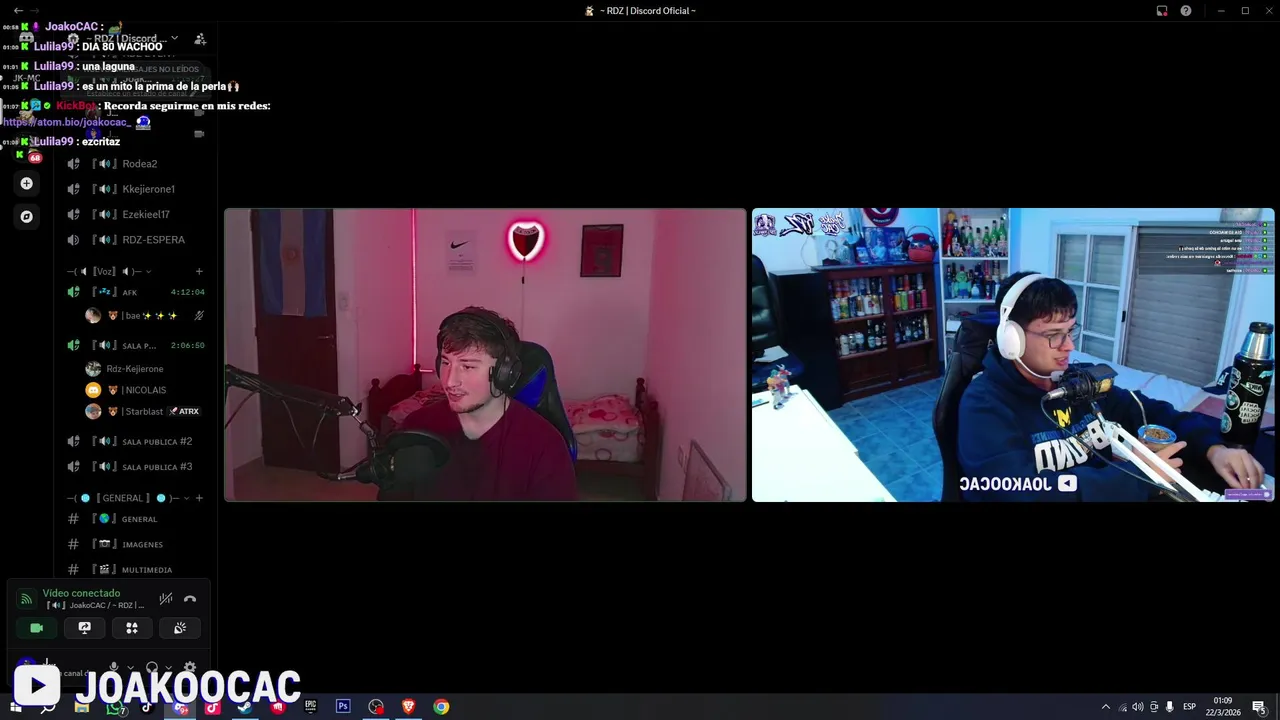
Task: Open the Windows notification center
Action: pyautogui.click(x=1259, y=707)
